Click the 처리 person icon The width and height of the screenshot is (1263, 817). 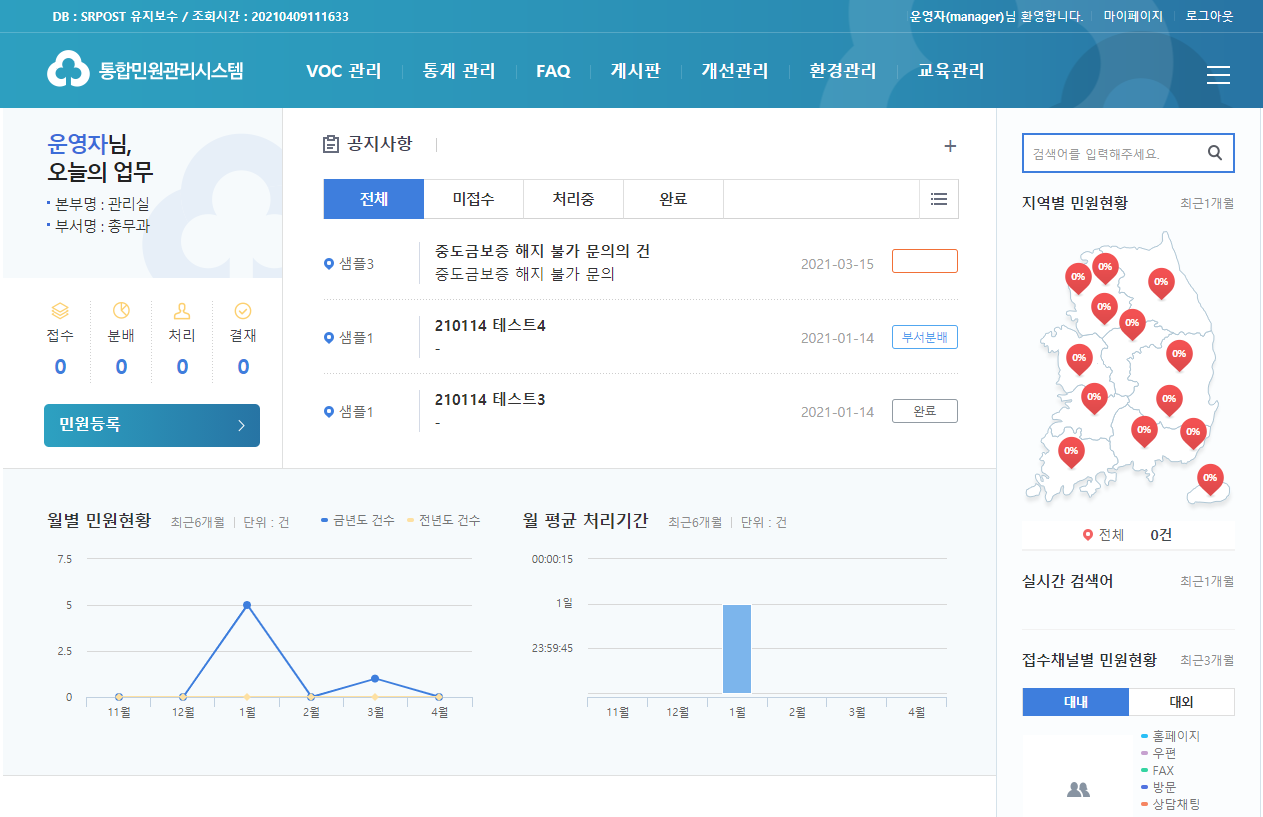(x=182, y=311)
